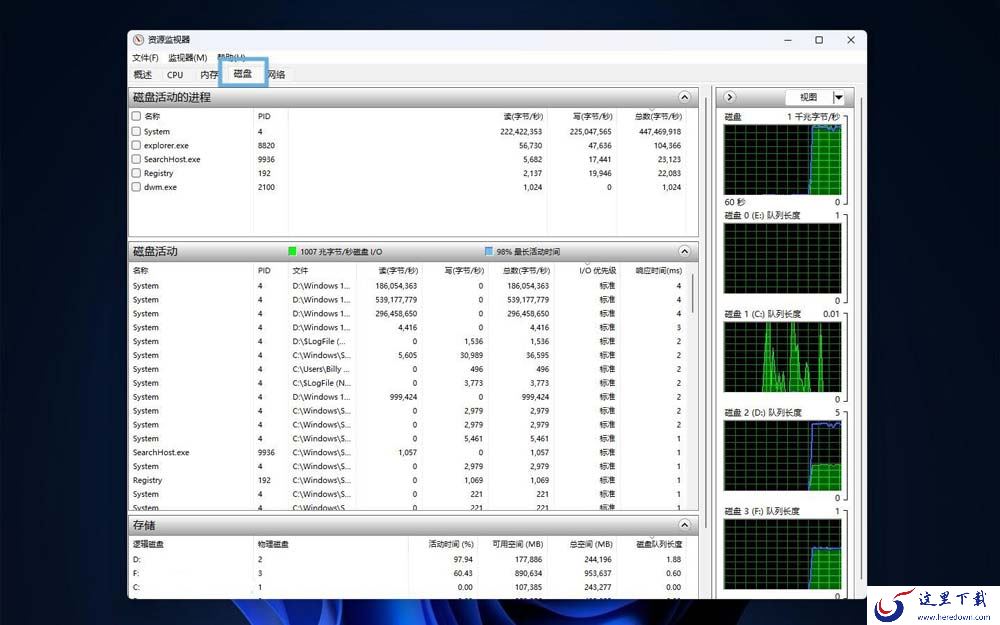Select the C:\Users\Billy file row
Screen dimensions: 1000x625
click(408, 369)
